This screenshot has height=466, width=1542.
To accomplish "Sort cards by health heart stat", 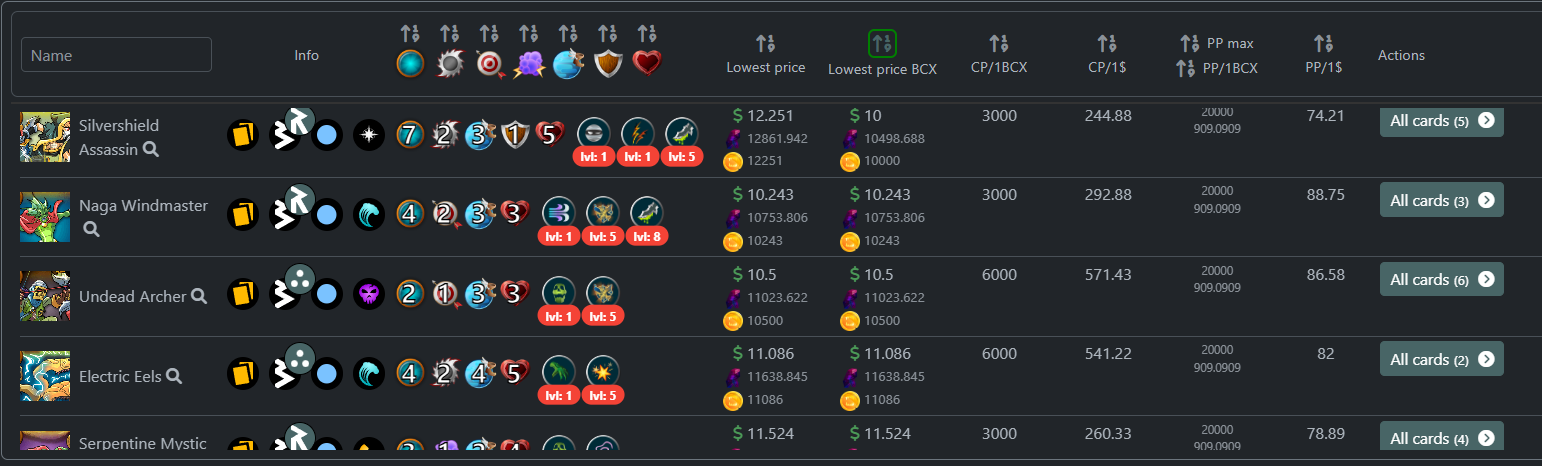I will pyautogui.click(x=647, y=34).
